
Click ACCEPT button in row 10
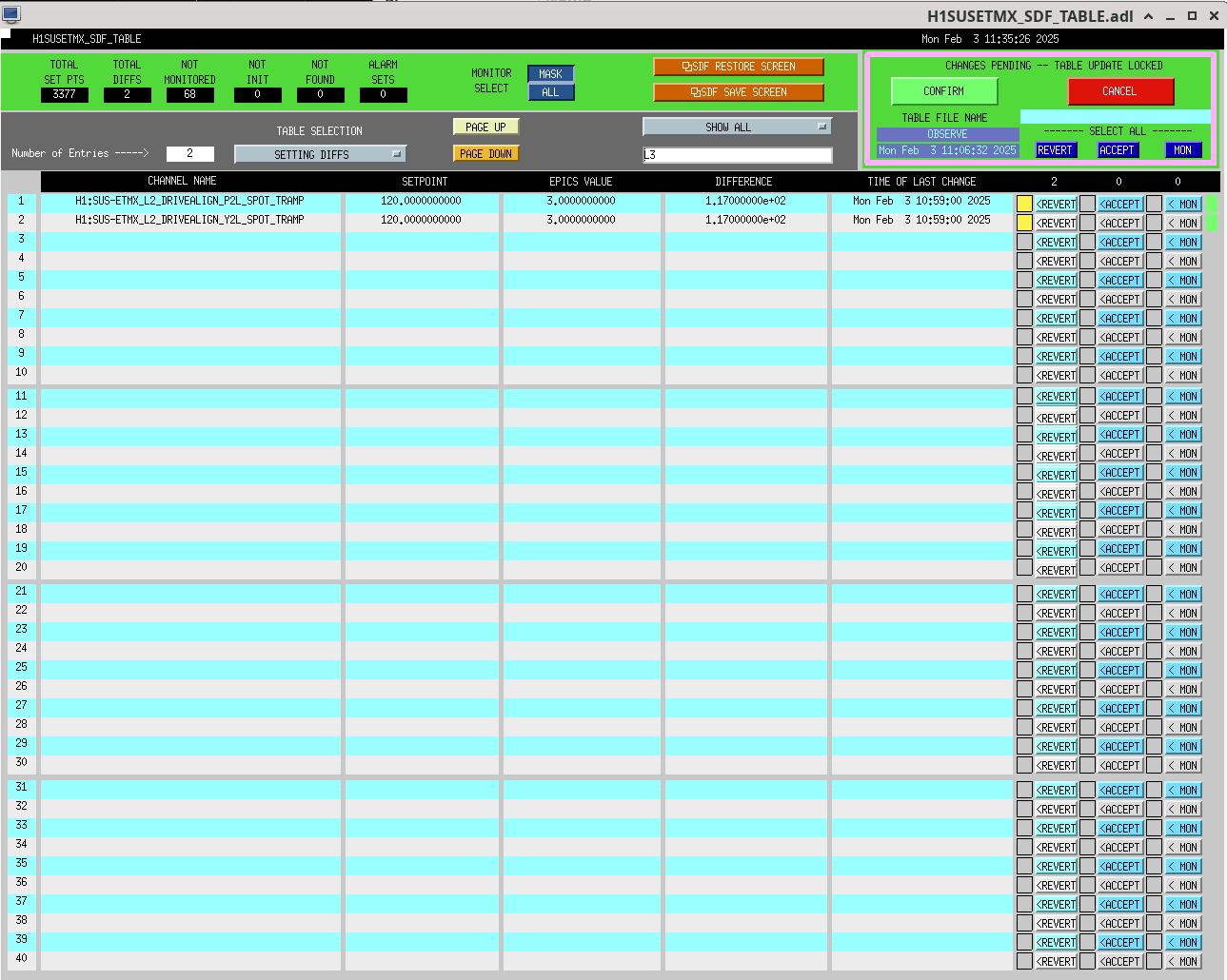click(1121, 376)
